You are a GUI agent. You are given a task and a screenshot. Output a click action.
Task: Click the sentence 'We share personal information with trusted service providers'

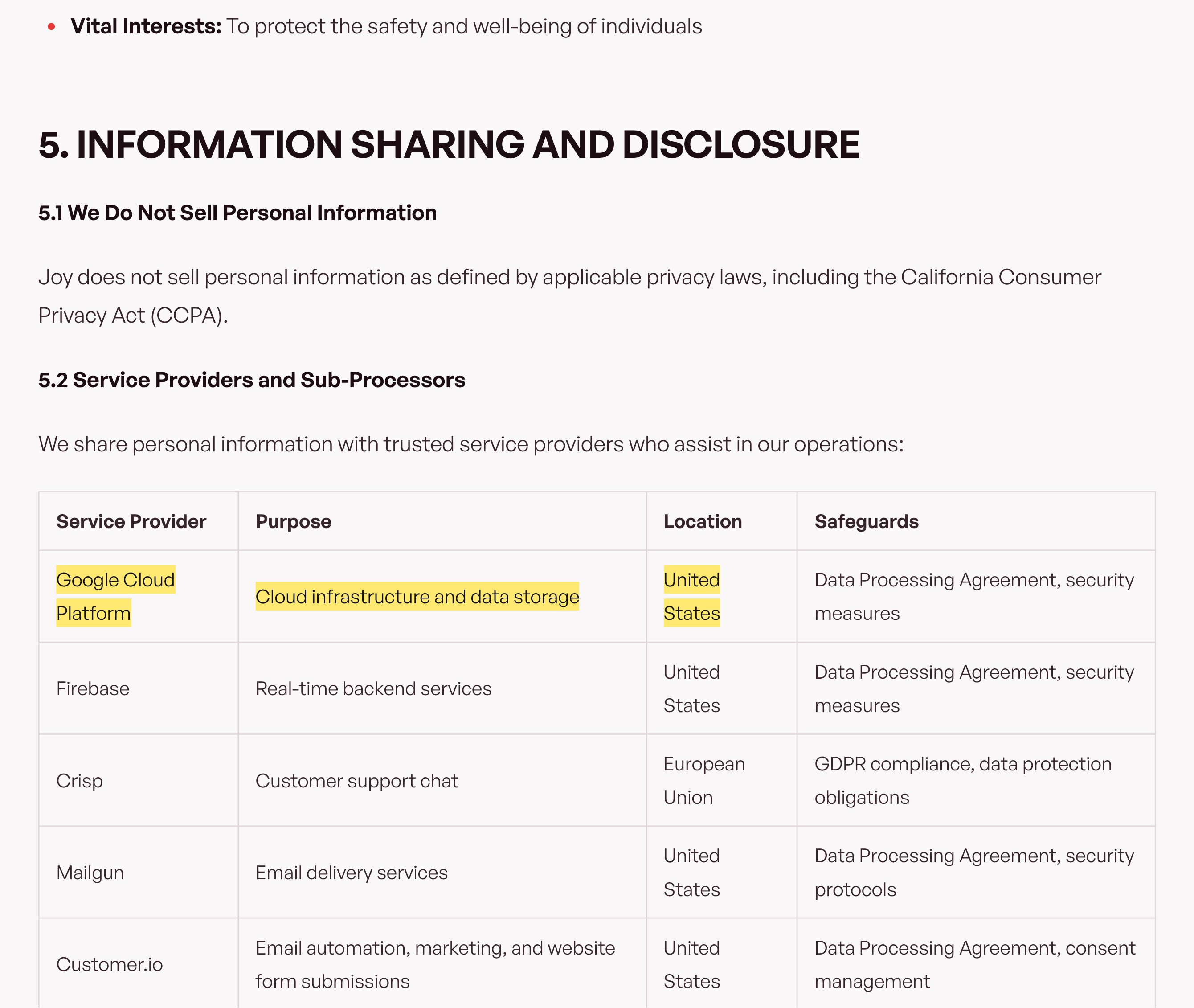(x=471, y=444)
